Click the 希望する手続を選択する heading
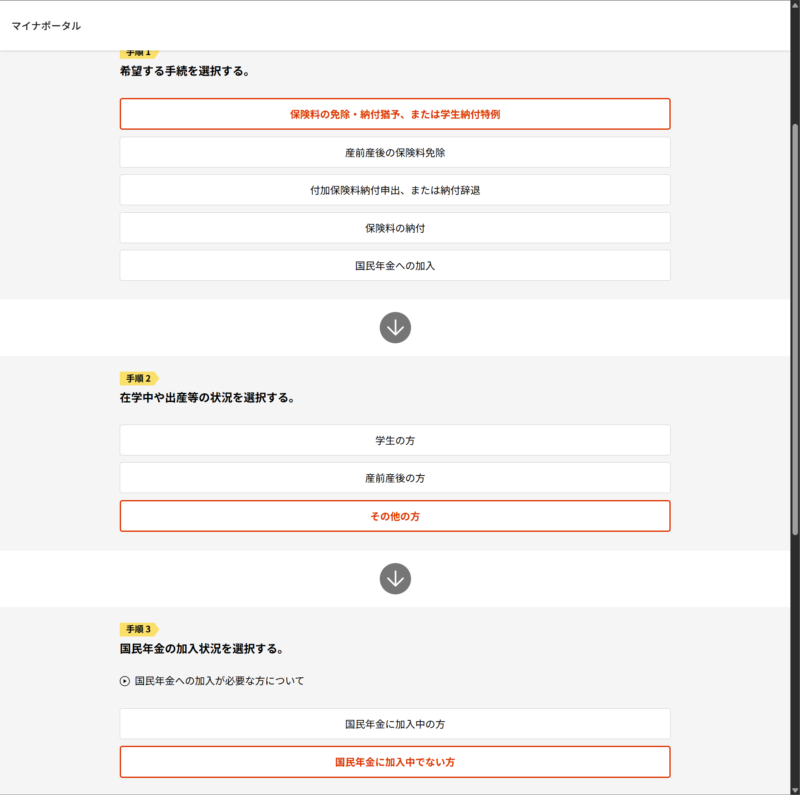Viewport: 800px width, 795px height. tap(184, 71)
